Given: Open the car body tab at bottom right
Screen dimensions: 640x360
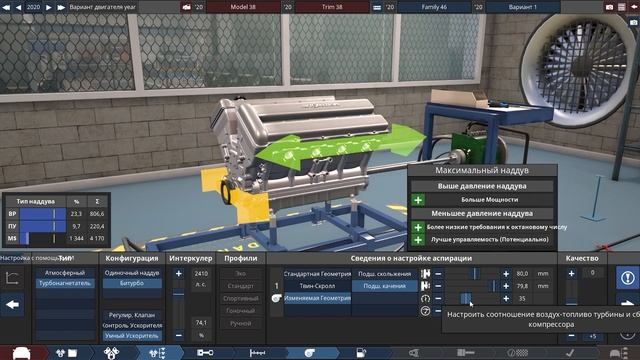Looking at the screenshot, I should click(618, 353).
